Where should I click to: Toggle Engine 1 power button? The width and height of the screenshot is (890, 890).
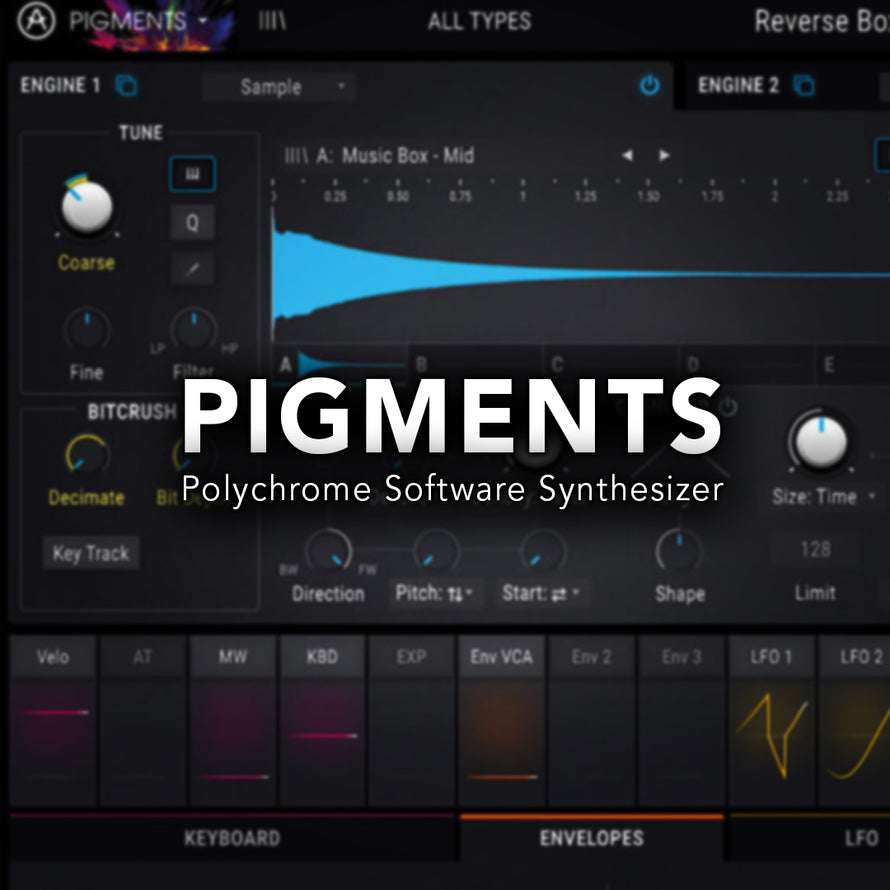pos(649,86)
